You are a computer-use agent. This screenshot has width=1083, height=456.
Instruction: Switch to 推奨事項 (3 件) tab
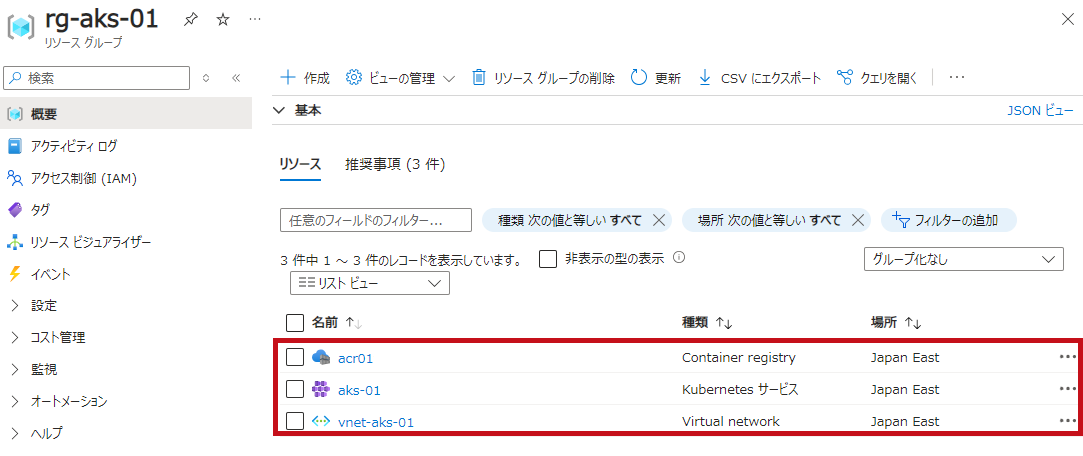click(x=395, y=164)
